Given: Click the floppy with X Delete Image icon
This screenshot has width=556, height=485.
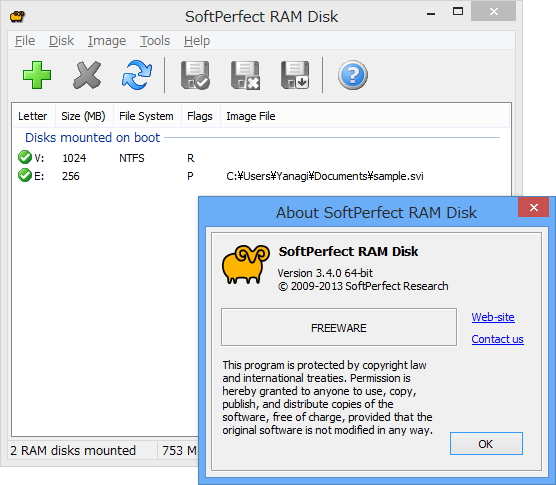Looking at the screenshot, I should coord(245,75).
